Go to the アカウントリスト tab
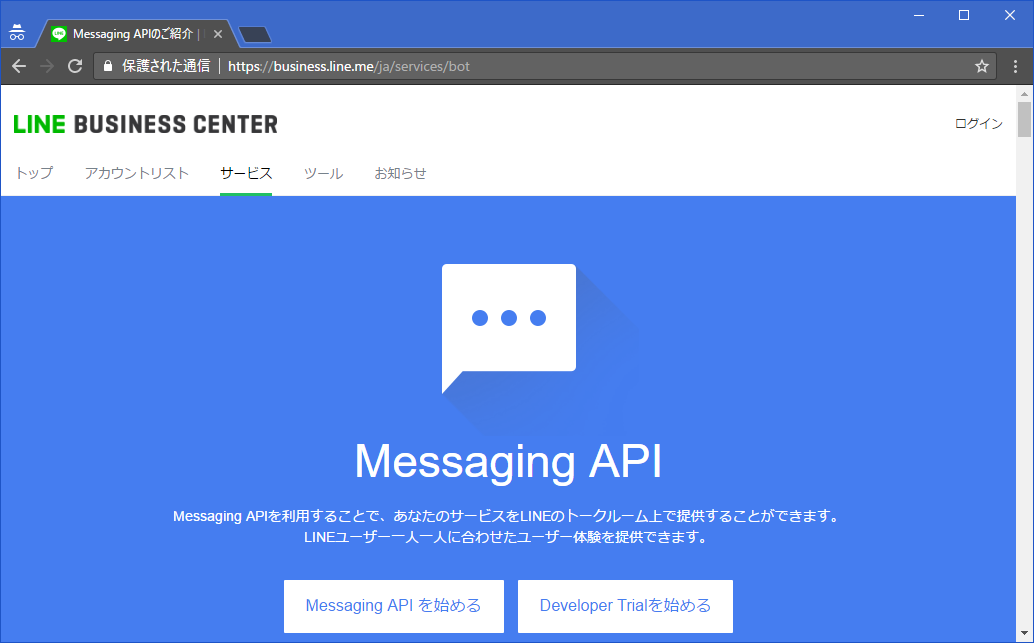Viewport: 1034px width, 643px height. pos(136,173)
